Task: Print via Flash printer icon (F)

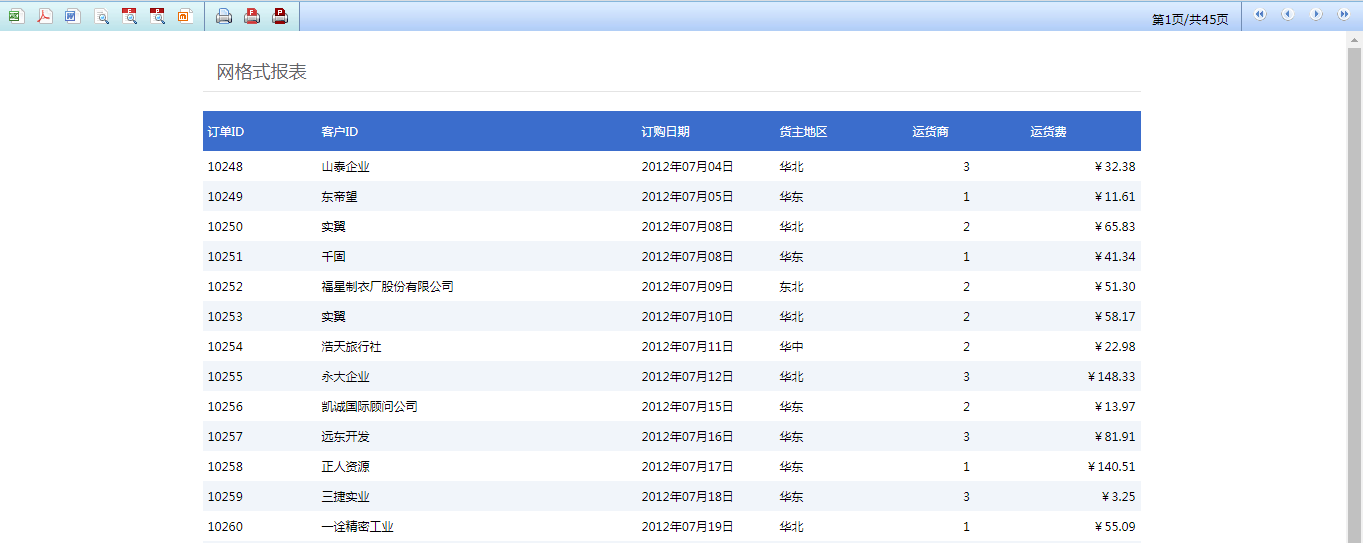Action: point(252,16)
